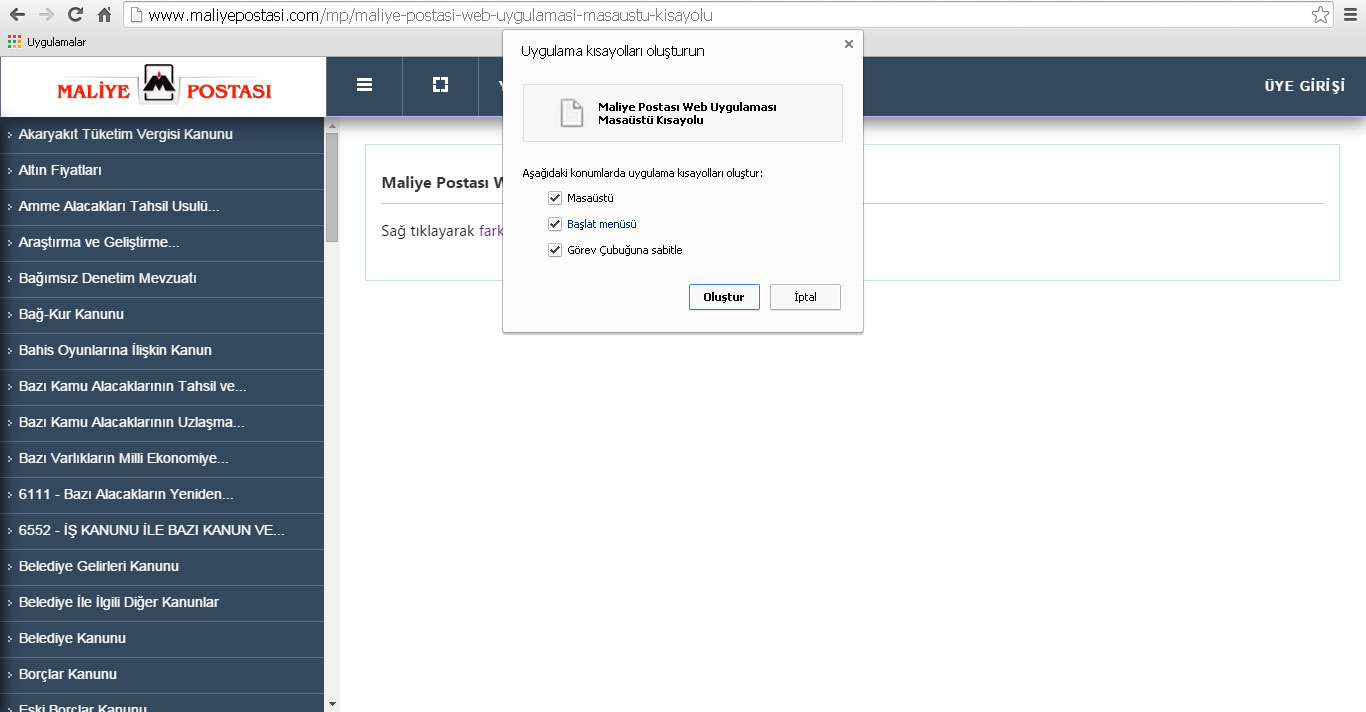Screen dimensions: 1366x712
Task: Open Belediye Kanunu menu item
Action: (x=162, y=638)
